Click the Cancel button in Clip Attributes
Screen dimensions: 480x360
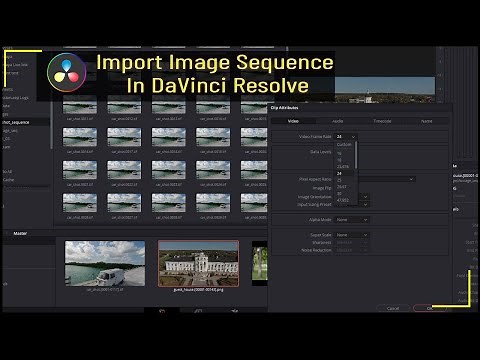pyautogui.click(x=393, y=308)
